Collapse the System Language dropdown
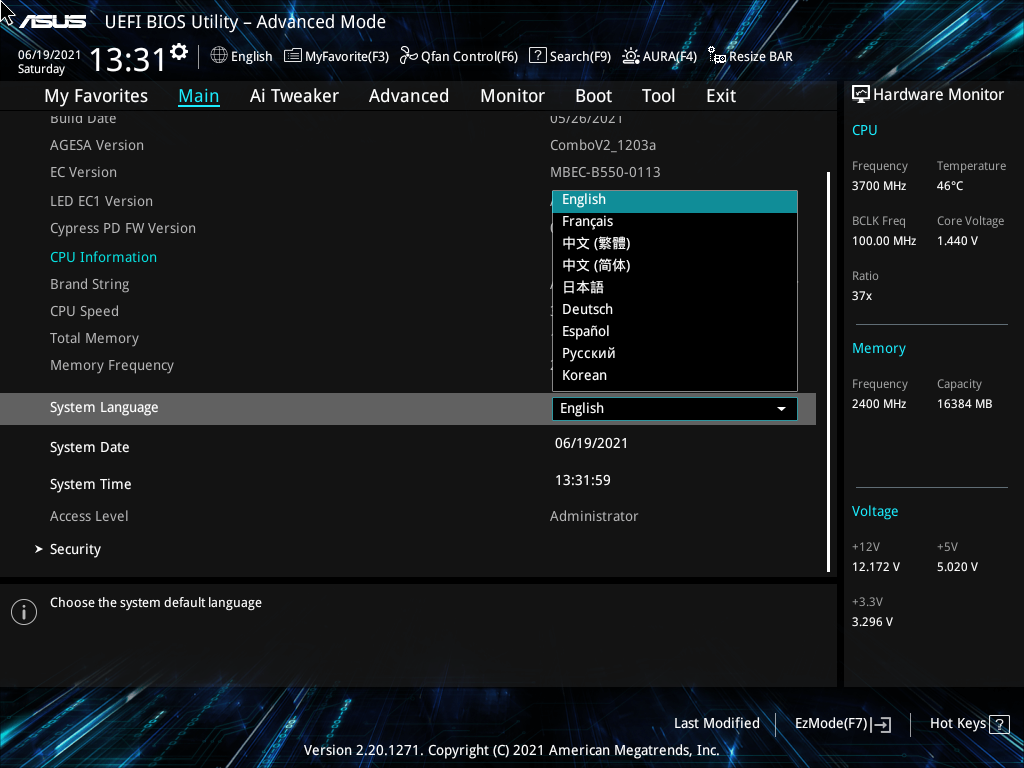 click(781, 408)
